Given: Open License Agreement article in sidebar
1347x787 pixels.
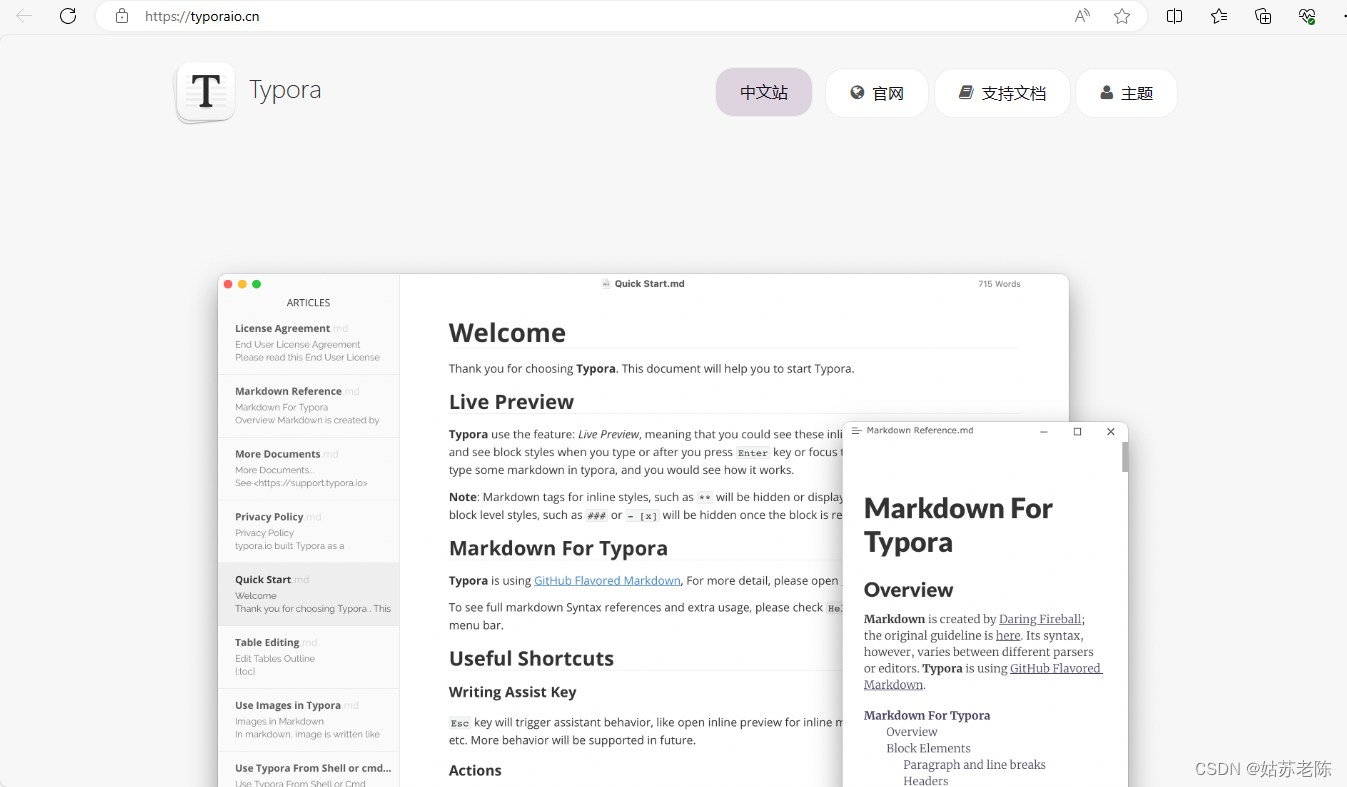Looking at the screenshot, I should 308,343.
